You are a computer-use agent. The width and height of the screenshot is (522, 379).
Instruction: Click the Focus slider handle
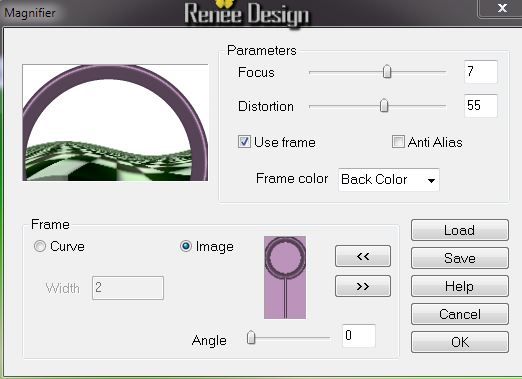pos(387,71)
